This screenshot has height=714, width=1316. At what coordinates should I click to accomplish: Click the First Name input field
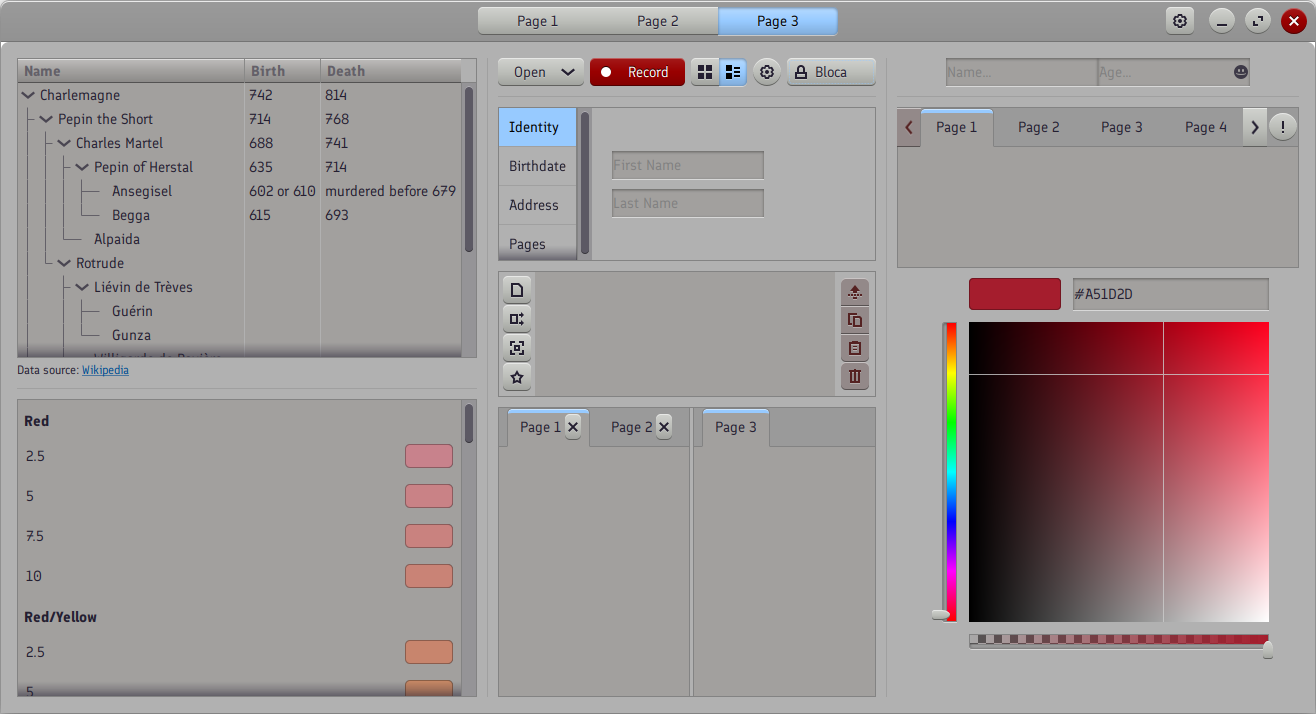[x=688, y=165]
